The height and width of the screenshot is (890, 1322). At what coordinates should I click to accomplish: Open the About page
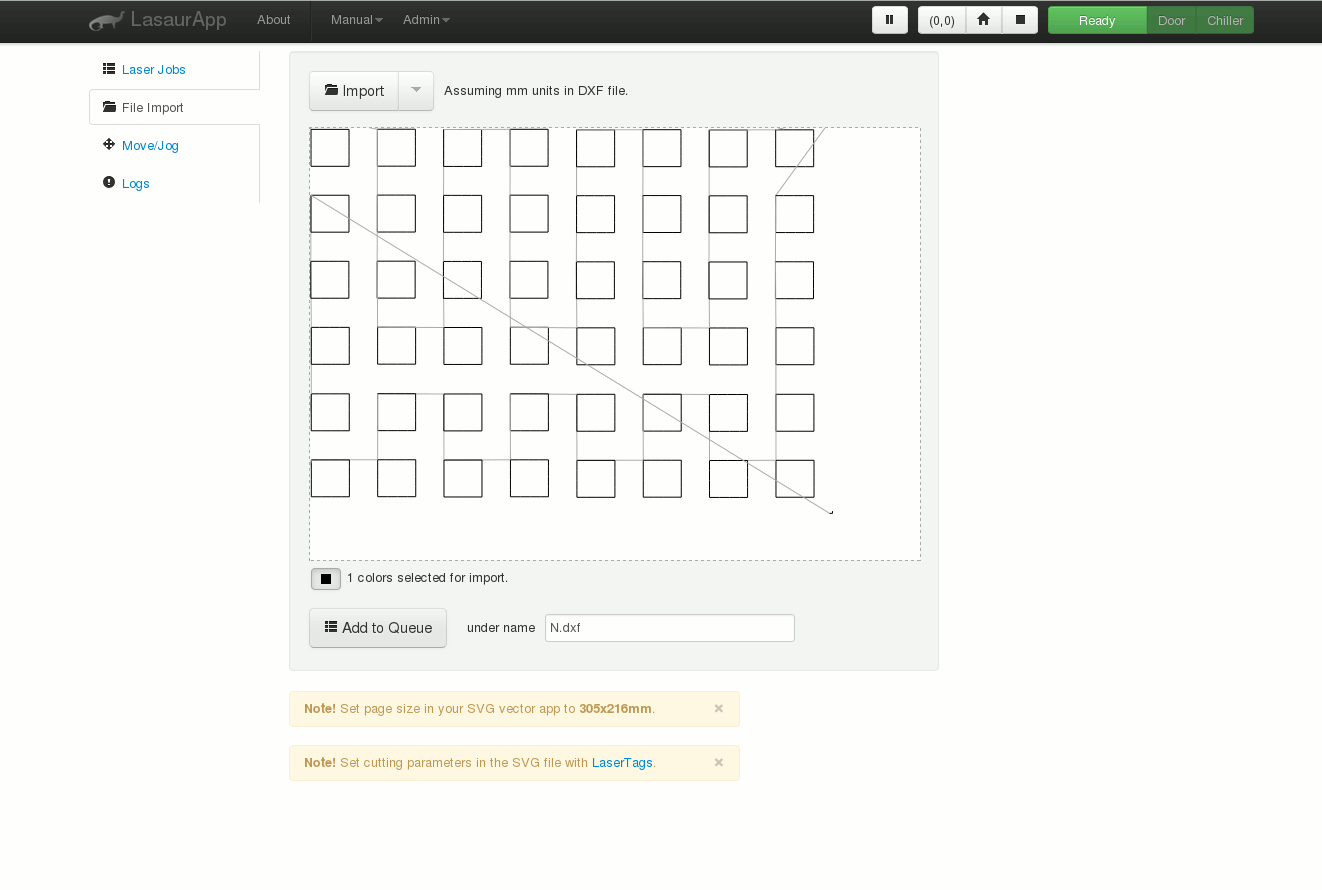point(274,20)
